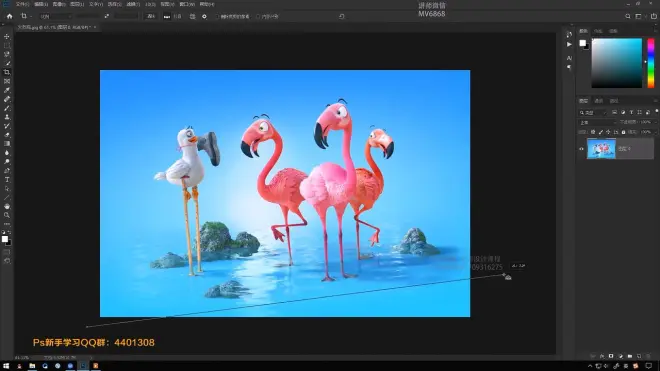Screen dimensions: 660x371
Task: Select the Horizontal Type tool
Action: (x=7, y=179)
